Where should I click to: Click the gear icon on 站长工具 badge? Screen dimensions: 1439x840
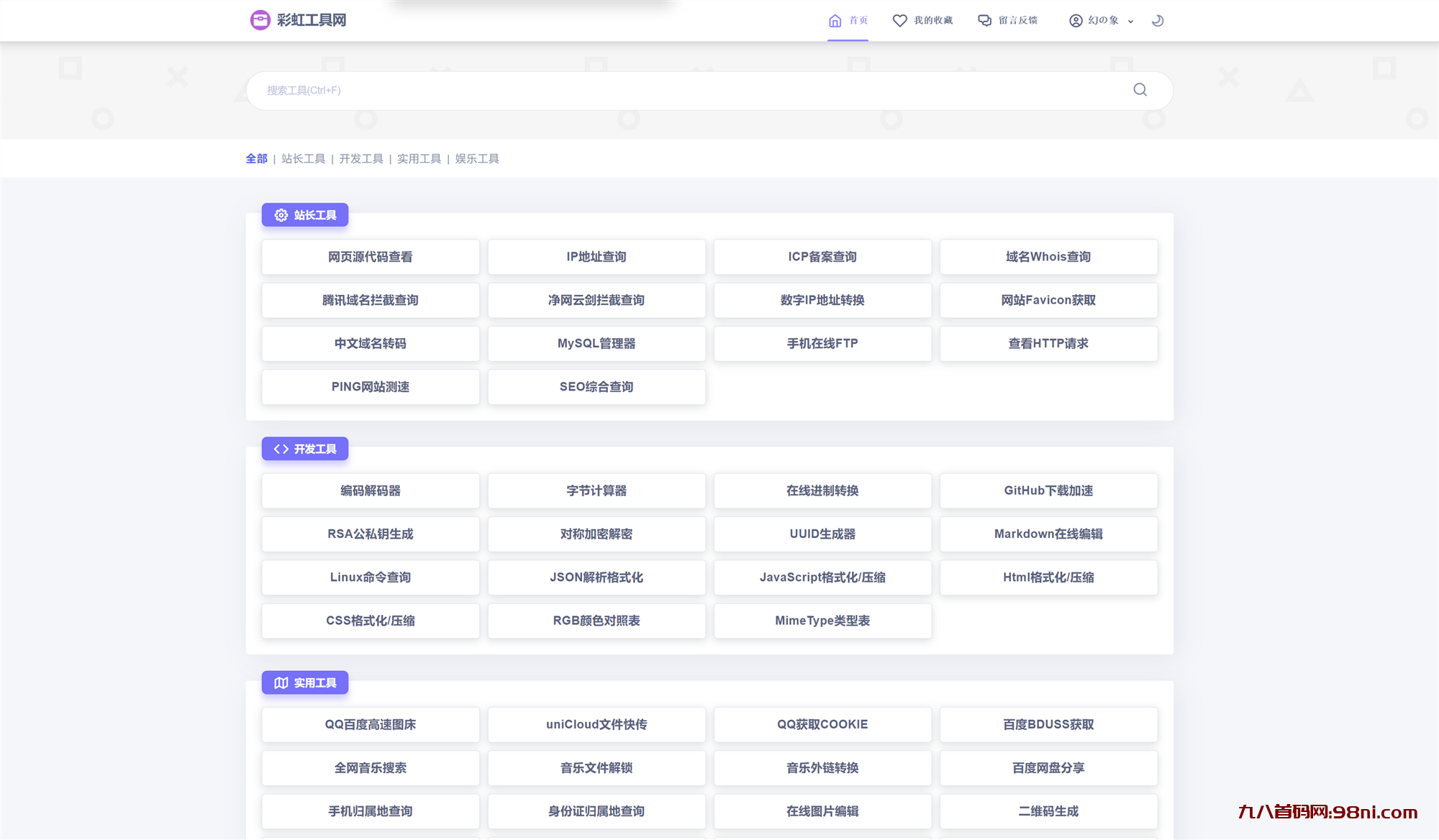tap(281, 215)
